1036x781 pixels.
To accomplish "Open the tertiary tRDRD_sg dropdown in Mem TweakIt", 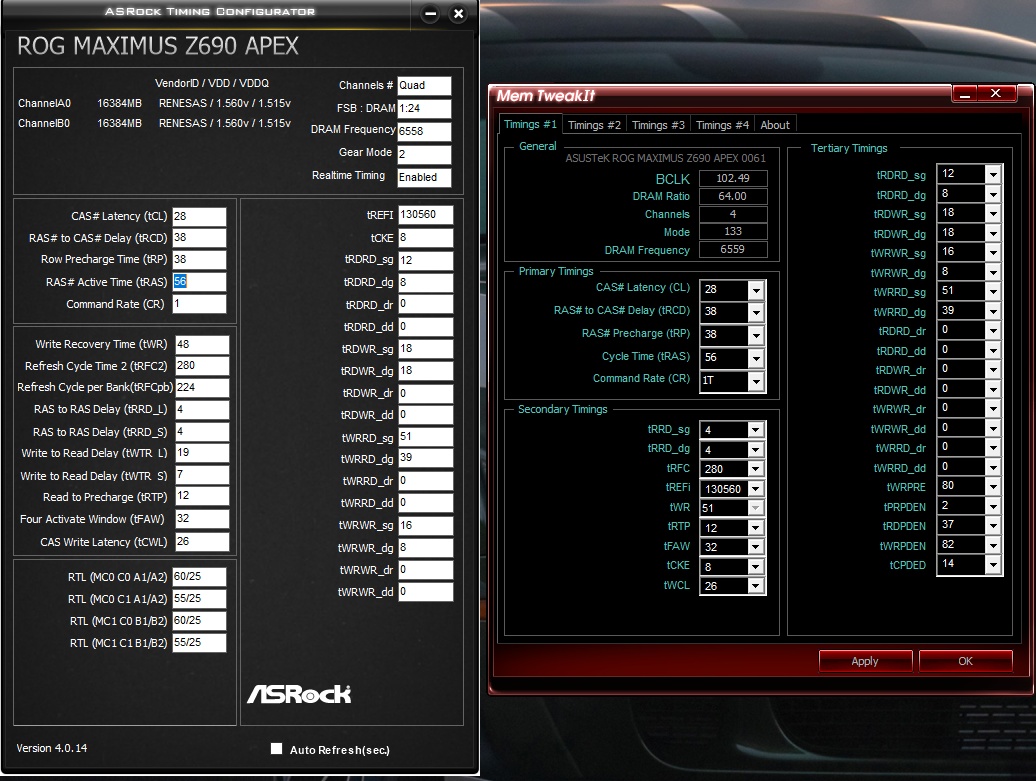I will [x=992, y=174].
